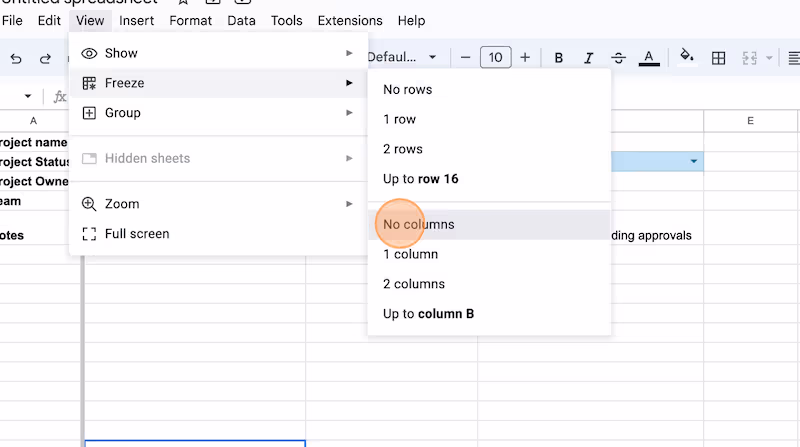This screenshot has height=447, width=800.
Task: Select column A header
Action: pos(34,121)
